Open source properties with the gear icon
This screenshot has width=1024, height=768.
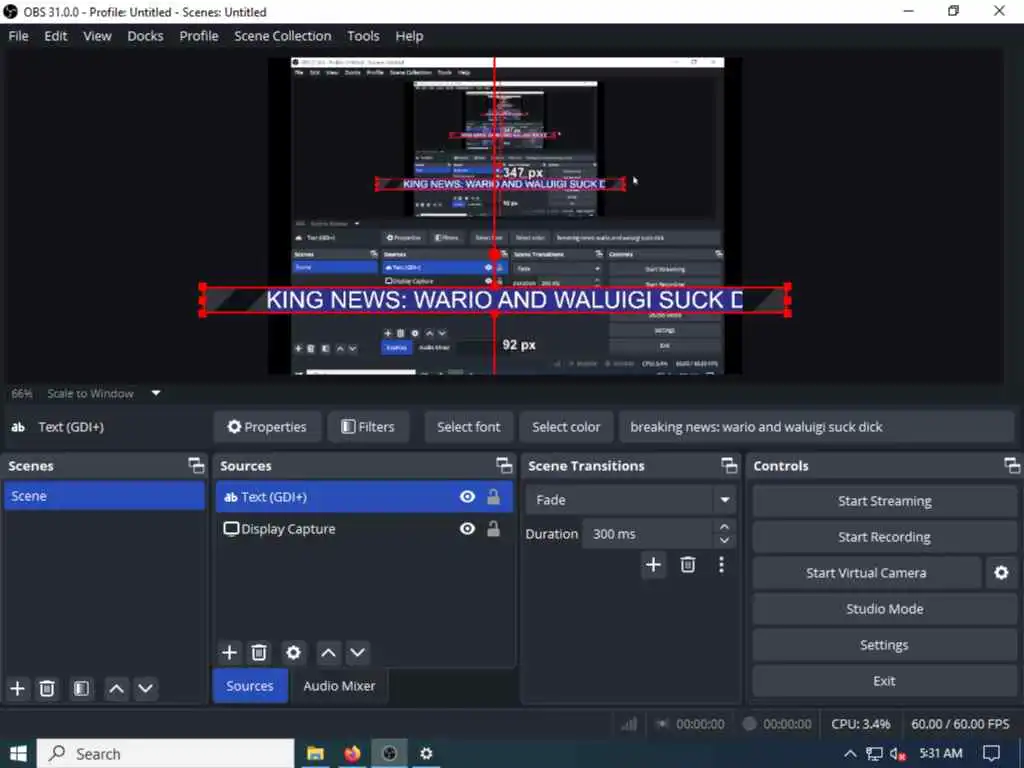(293, 652)
